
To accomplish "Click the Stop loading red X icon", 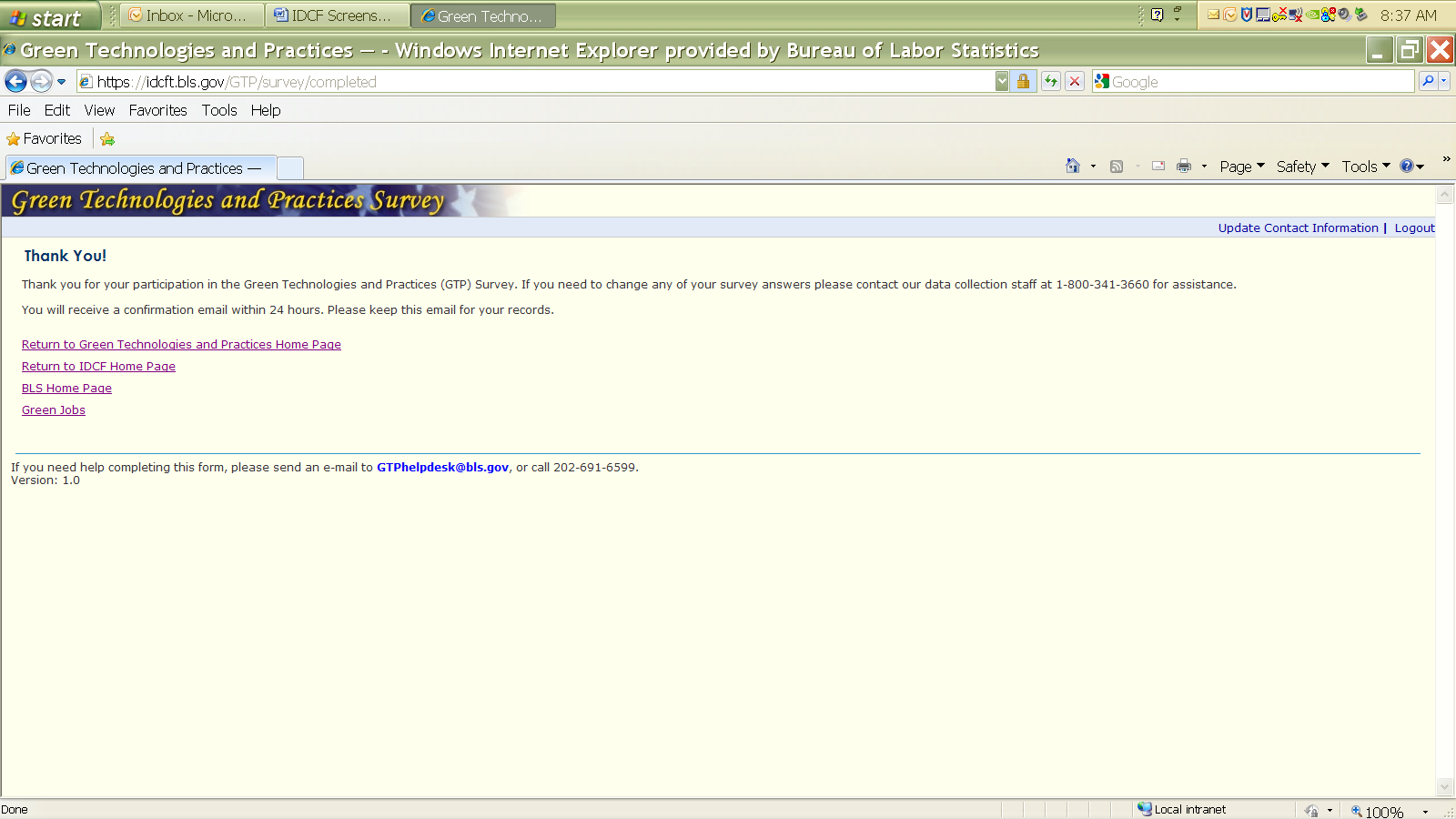I will pyautogui.click(x=1075, y=82).
